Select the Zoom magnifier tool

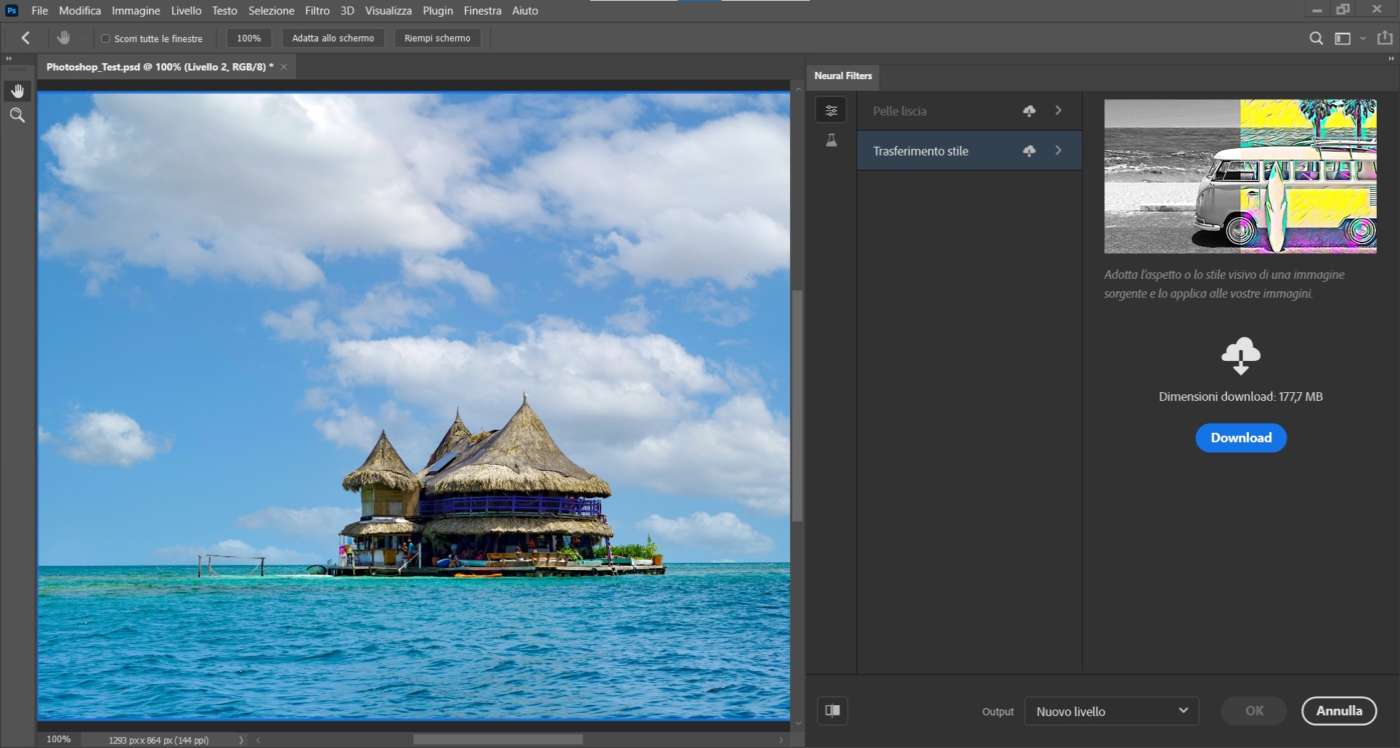[17, 116]
